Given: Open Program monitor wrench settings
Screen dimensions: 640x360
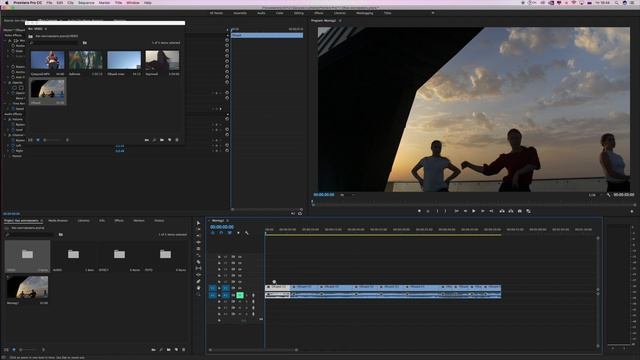Looking at the screenshot, I should pos(608,195).
